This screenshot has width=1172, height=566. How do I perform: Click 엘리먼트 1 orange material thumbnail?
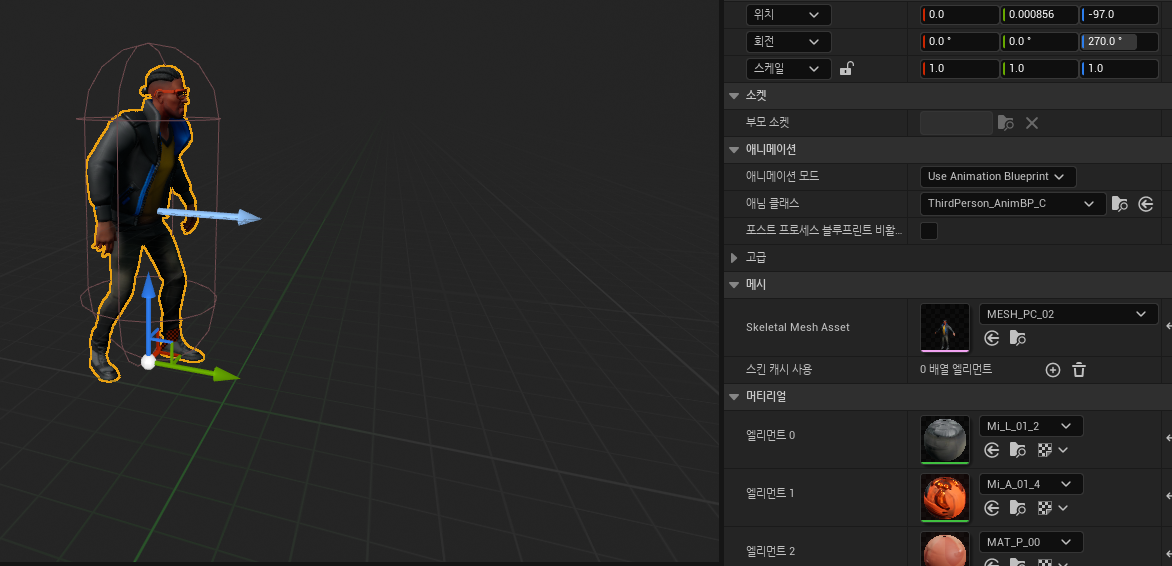[945, 497]
